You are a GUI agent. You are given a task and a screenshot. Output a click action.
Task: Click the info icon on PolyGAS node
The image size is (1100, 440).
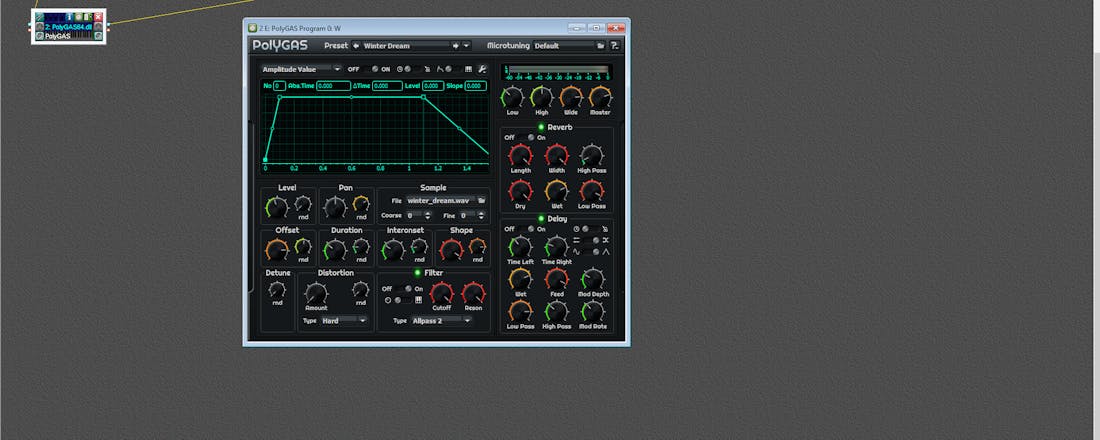point(69,16)
